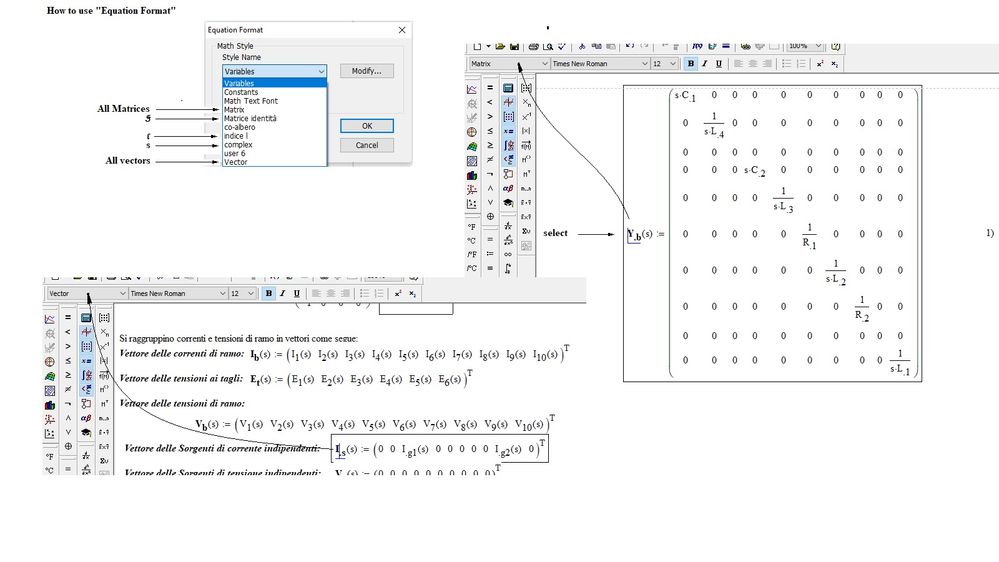Close the Equation Format dialog
999x562 pixels.
[401, 30]
